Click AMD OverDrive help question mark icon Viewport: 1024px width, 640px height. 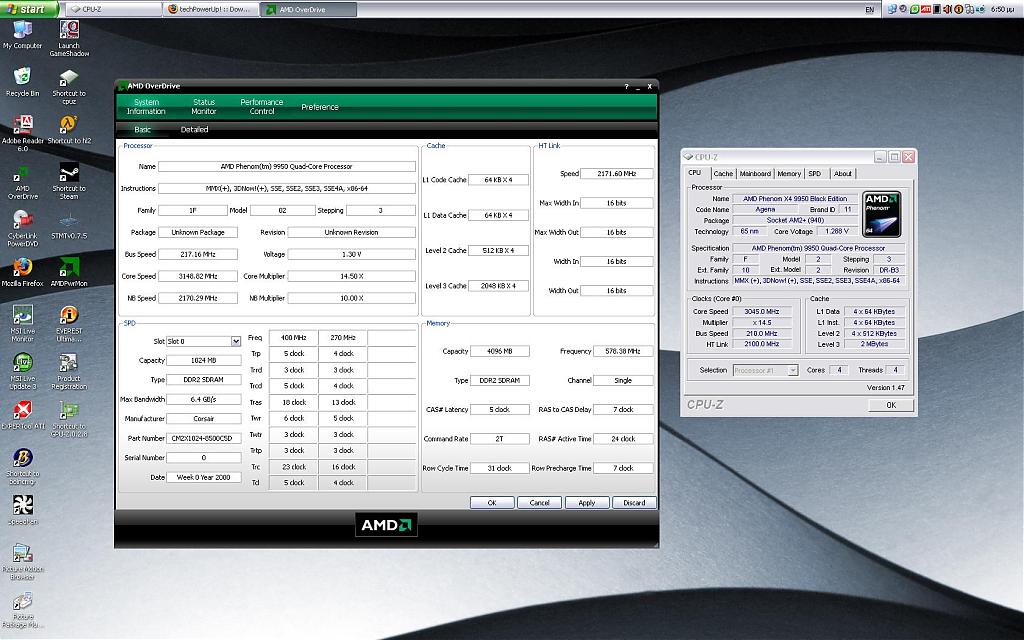pos(626,86)
